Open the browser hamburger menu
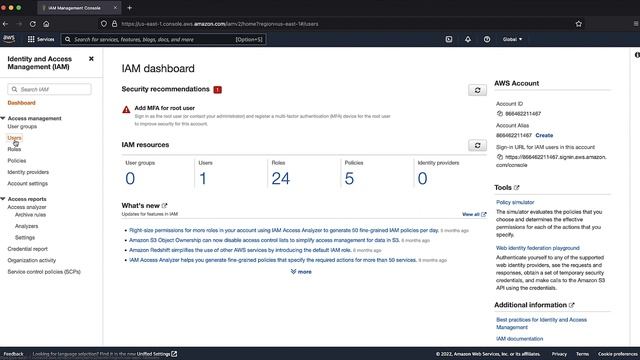This screenshot has height=360, width=640. [x=636, y=24]
